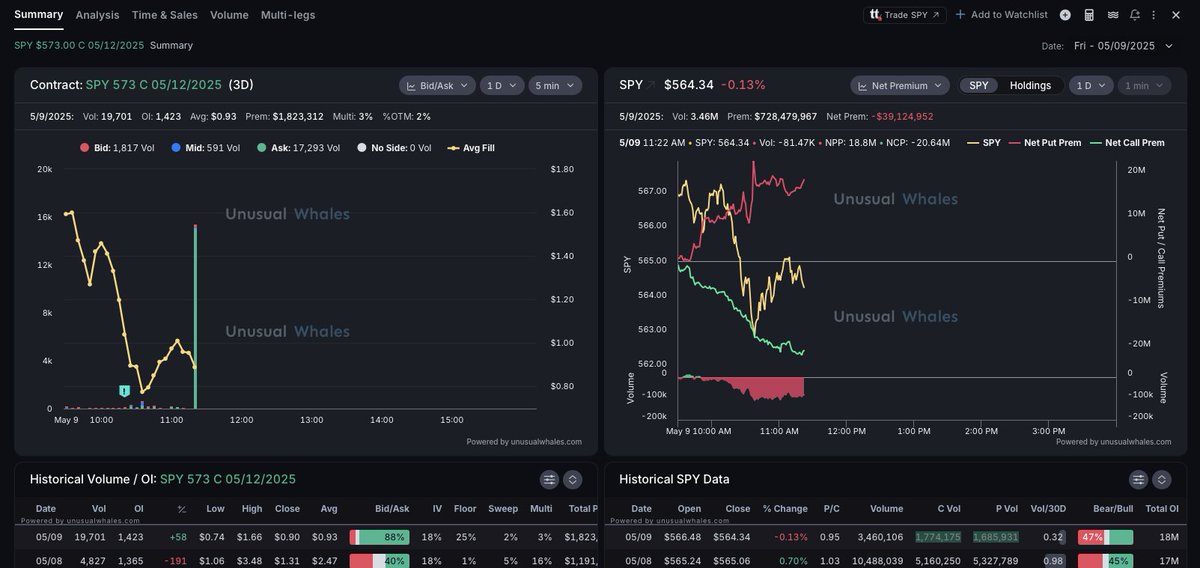Toggle No Side volume series in legend
Viewport: 1200px width, 568px height.
coord(394,148)
